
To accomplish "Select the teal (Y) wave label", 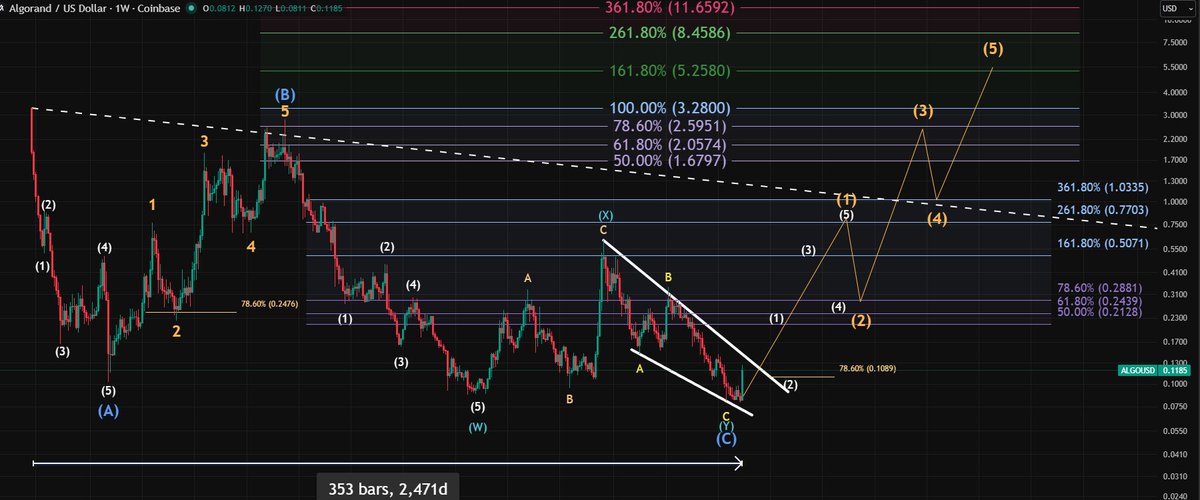I will (727, 427).
